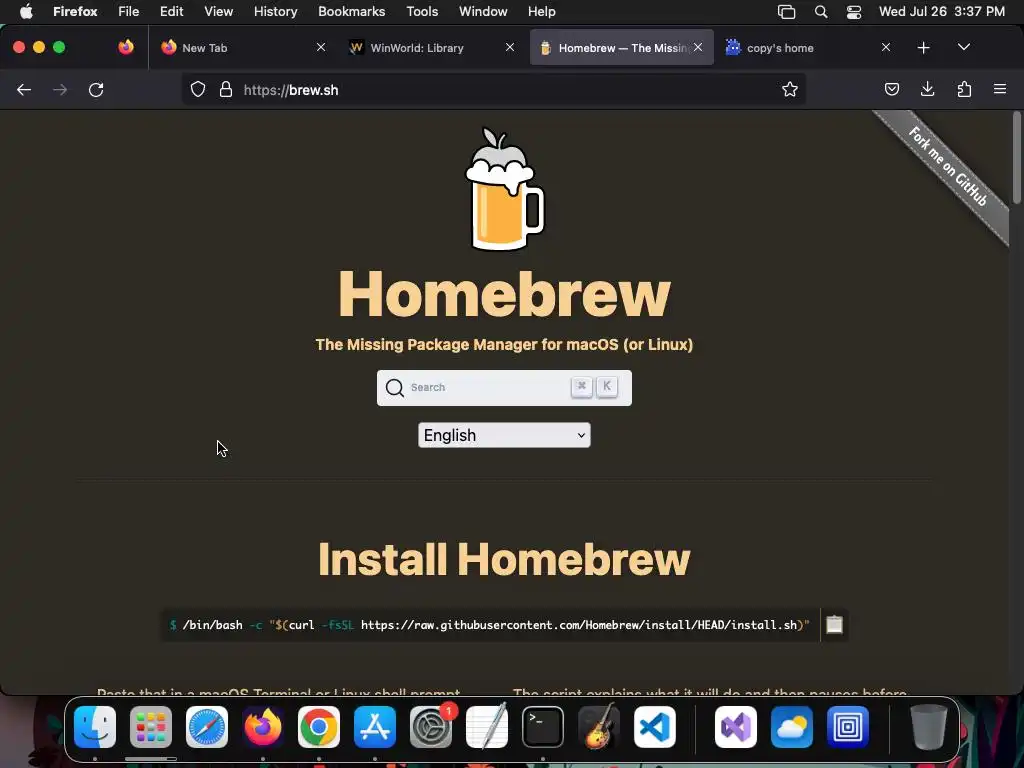Image resolution: width=1024 pixels, height=768 pixels.
Task: Open the language selector set to English
Action: 504,435
